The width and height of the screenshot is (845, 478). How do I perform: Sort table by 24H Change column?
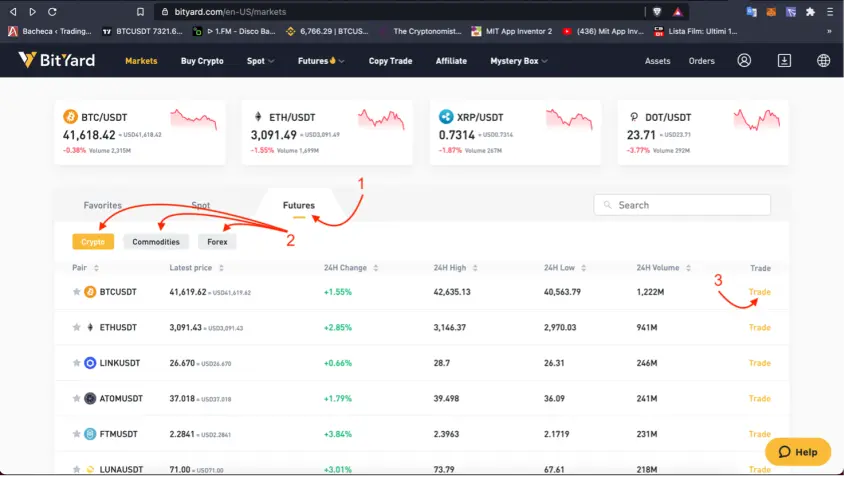pos(376,268)
